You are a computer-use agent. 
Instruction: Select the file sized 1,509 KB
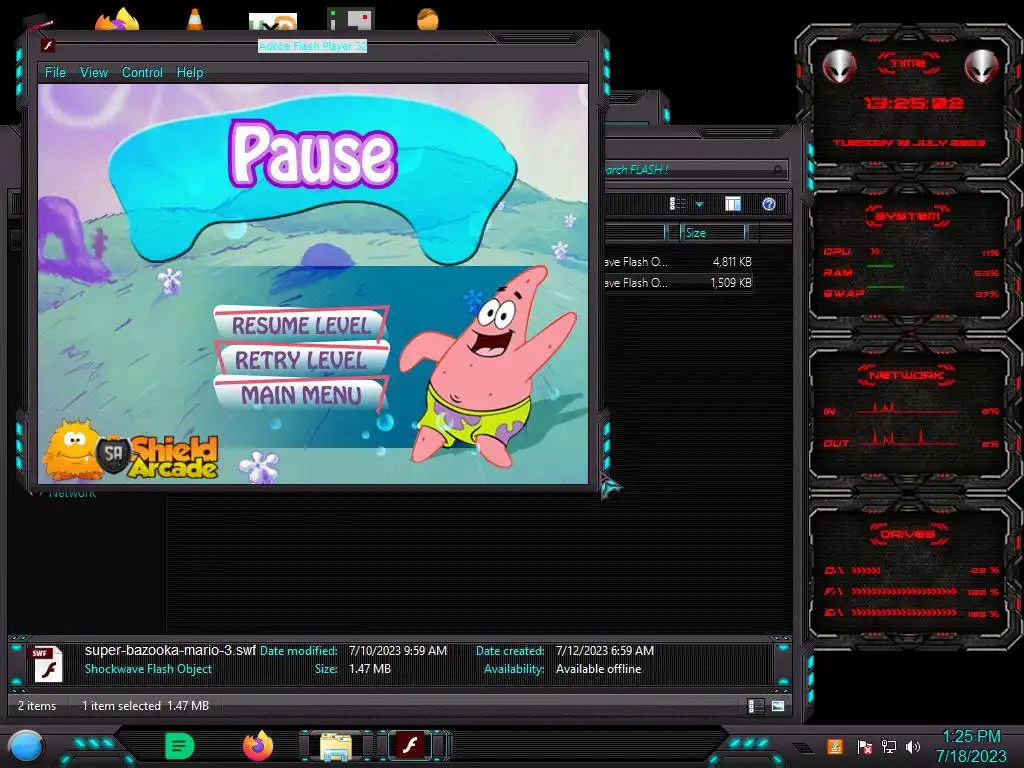678,283
